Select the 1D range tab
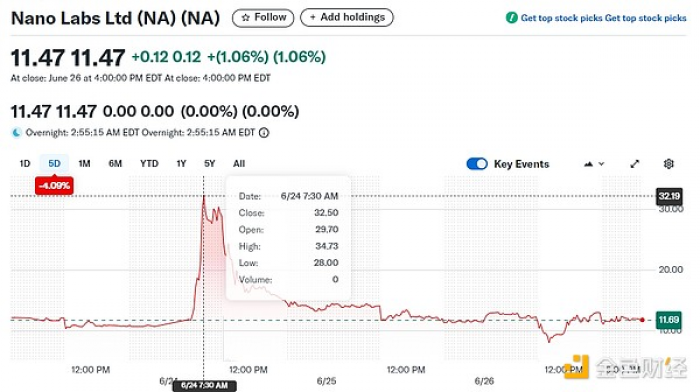Viewport: 700px width, 392px height. click(x=25, y=163)
